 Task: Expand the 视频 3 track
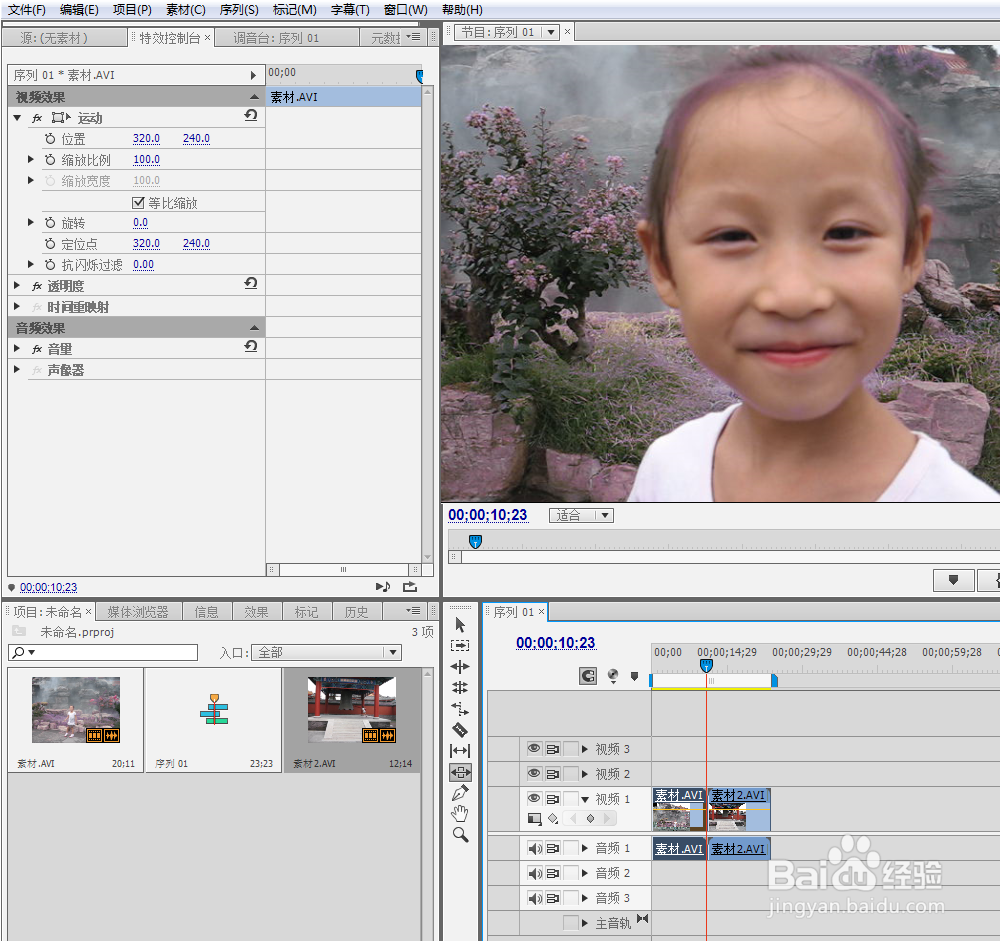pos(585,748)
